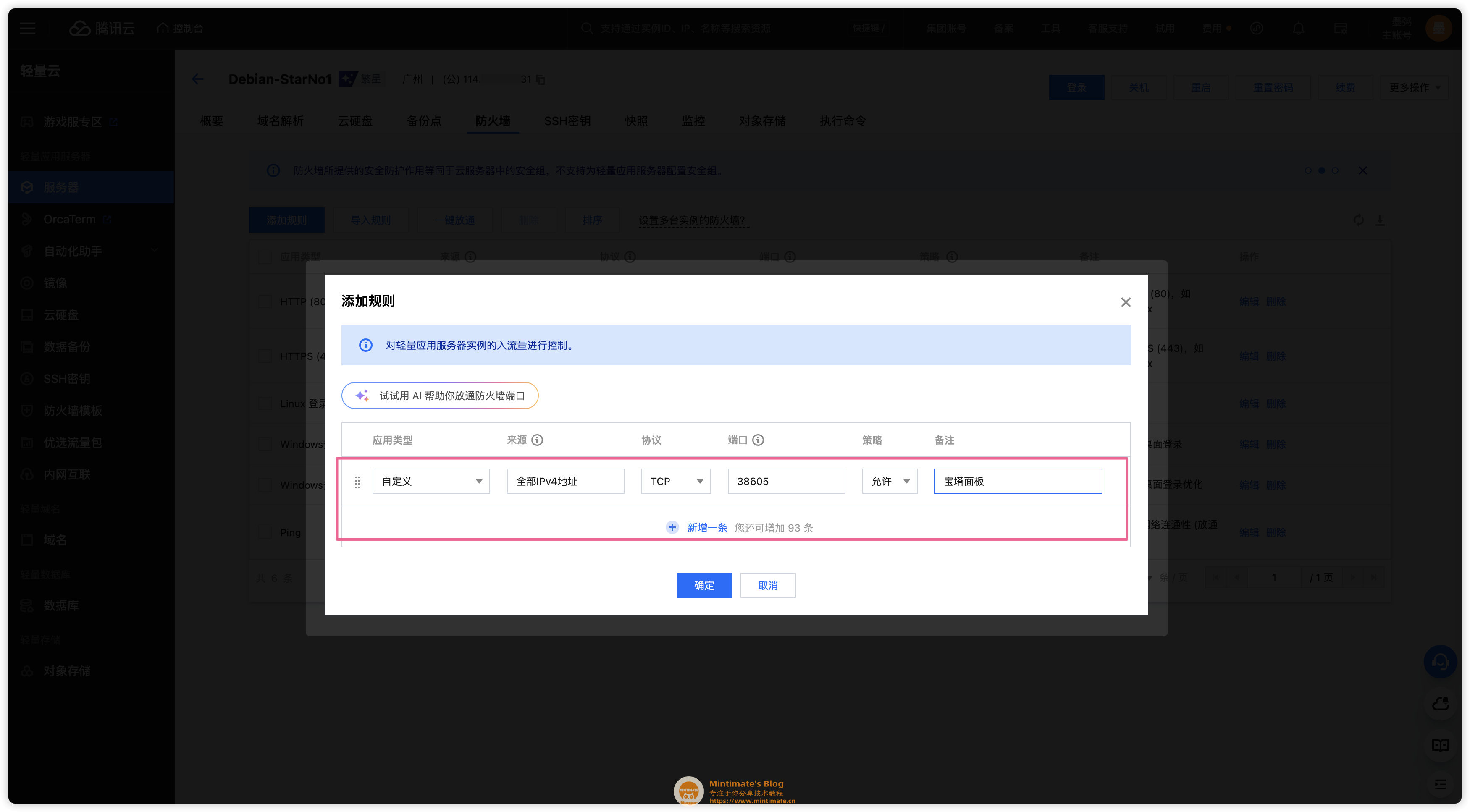The height and width of the screenshot is (812, 1470).
Task: Click the notification bell in the top bar
Action: coord(1298,28)
